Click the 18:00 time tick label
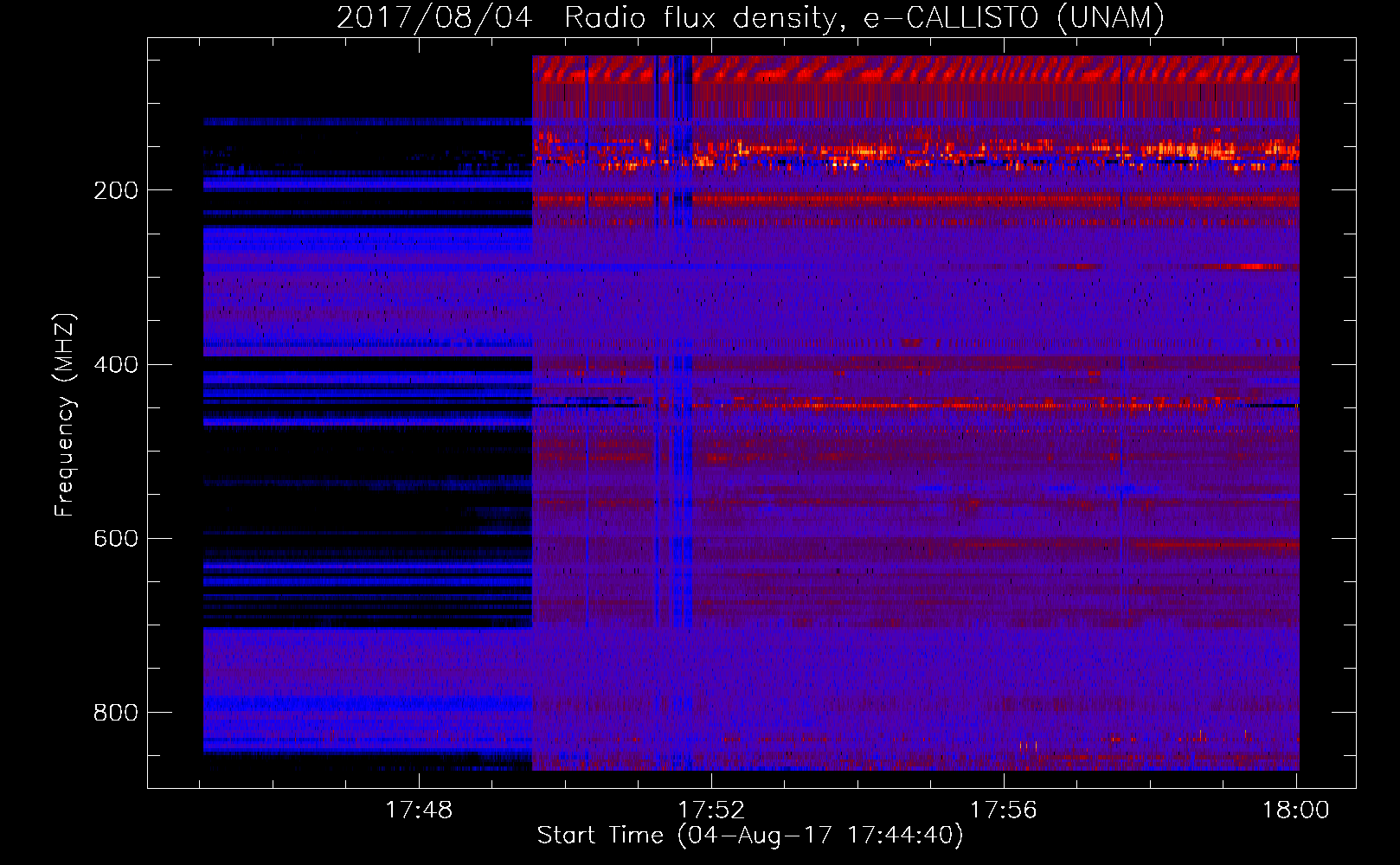The height and width of the screenshot is (865, 1400). point(1296,810)
